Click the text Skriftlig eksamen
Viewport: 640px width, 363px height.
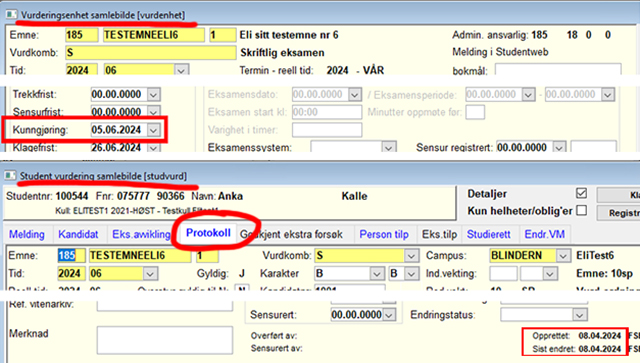(282, 53)
